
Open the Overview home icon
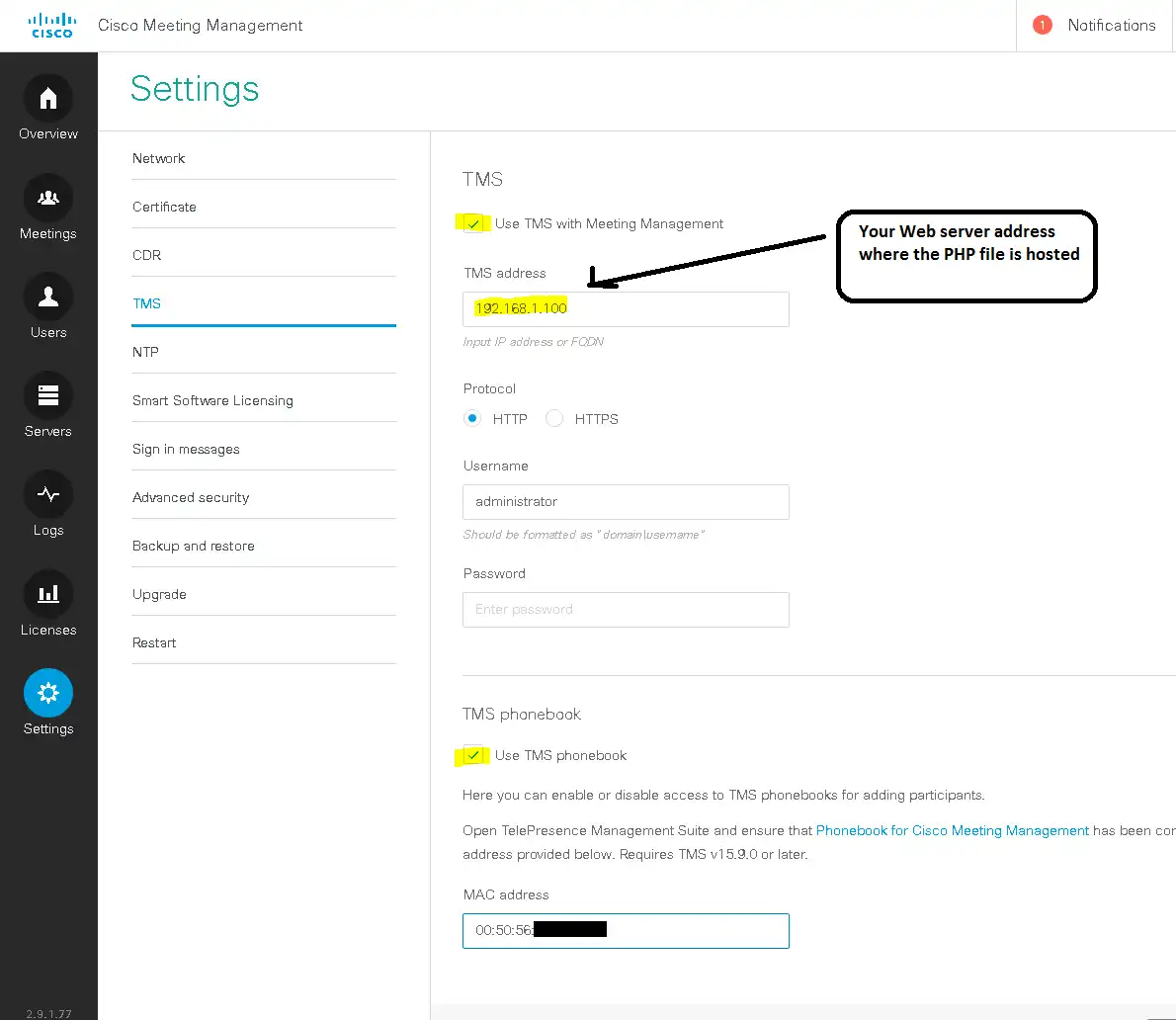coord(48,99)
